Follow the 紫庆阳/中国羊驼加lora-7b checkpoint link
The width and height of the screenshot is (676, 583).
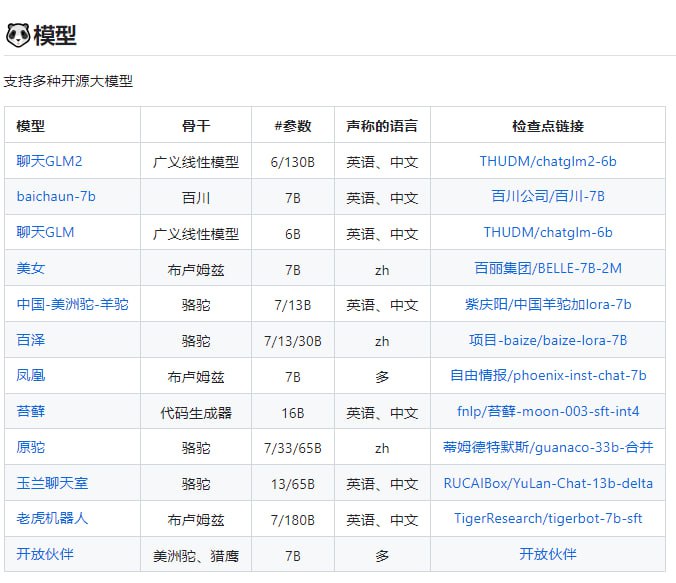[x=548, y=304]
